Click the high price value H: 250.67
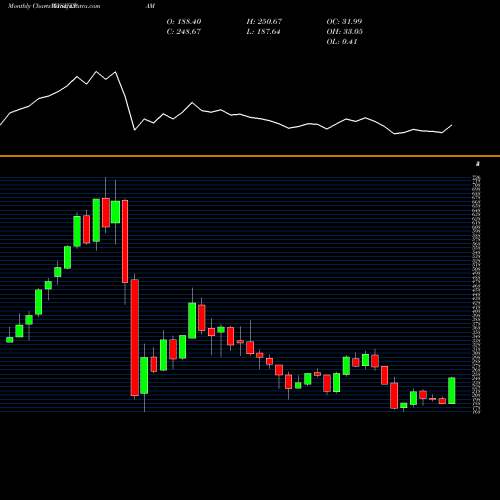This screenshot has width=500, height=500. tap(264, 22)
